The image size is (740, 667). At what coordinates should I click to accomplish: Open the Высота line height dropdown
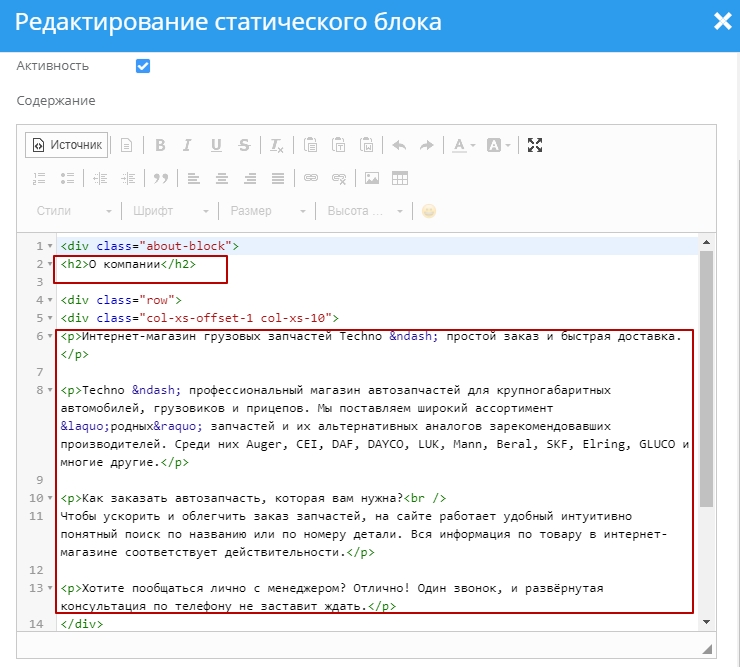point(365,211)
